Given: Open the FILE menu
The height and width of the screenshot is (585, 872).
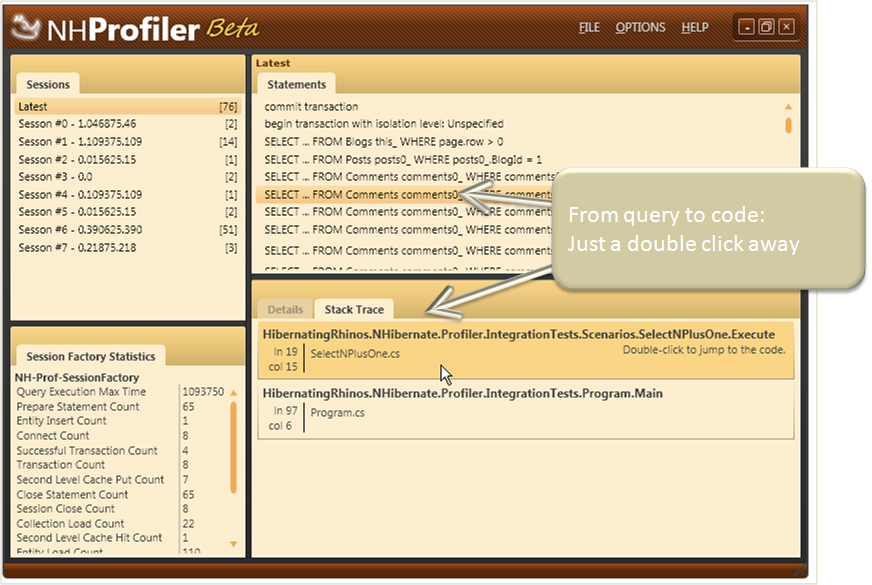Looking at the screenshot, I should click(x=589, y=27).
